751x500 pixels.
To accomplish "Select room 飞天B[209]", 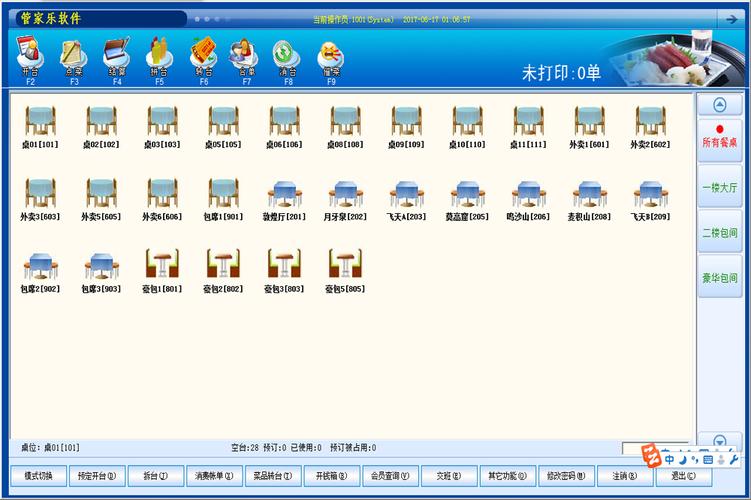I will click(650, 201).
